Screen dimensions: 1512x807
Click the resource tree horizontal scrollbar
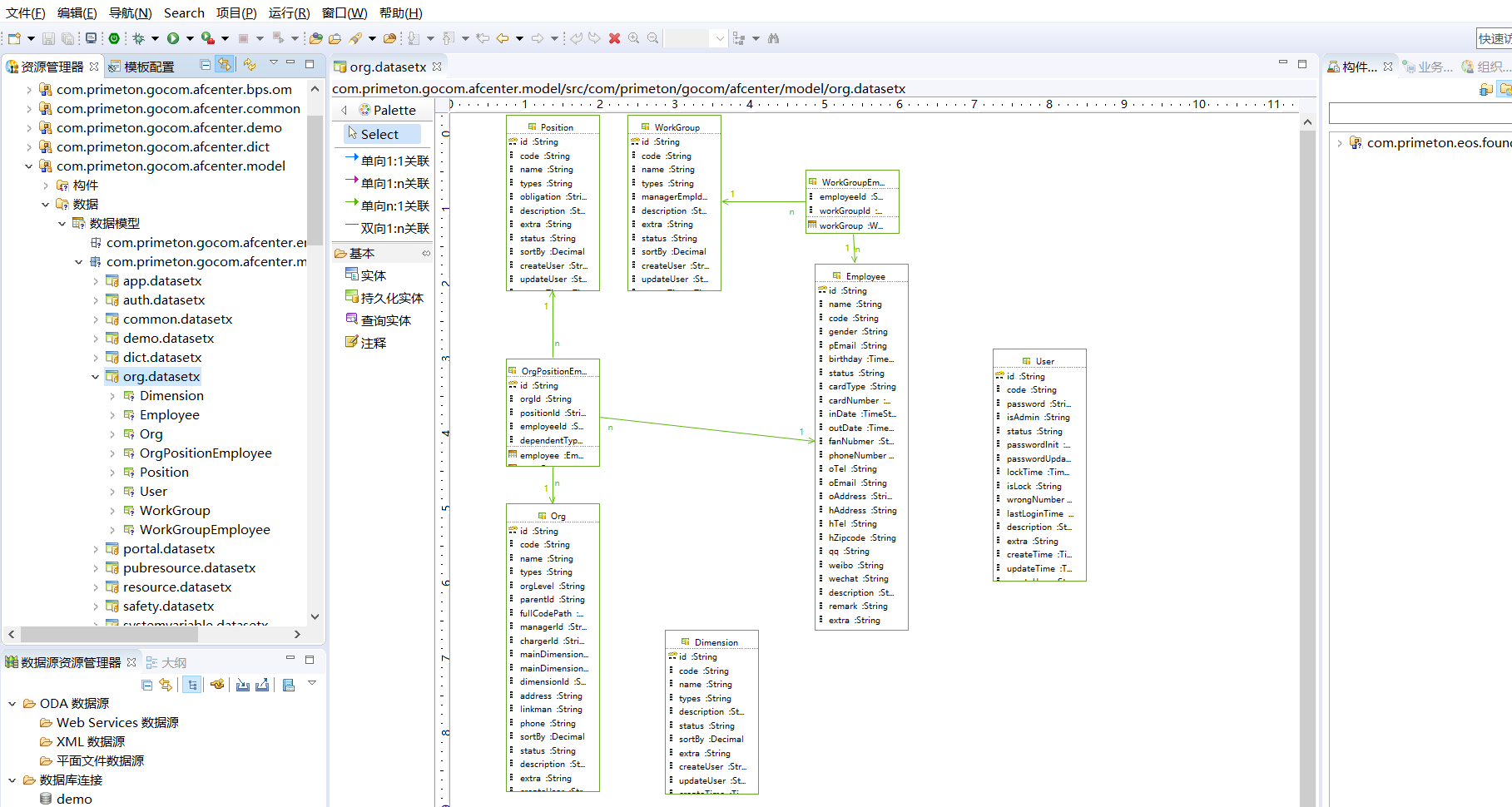tap(108, 634)
